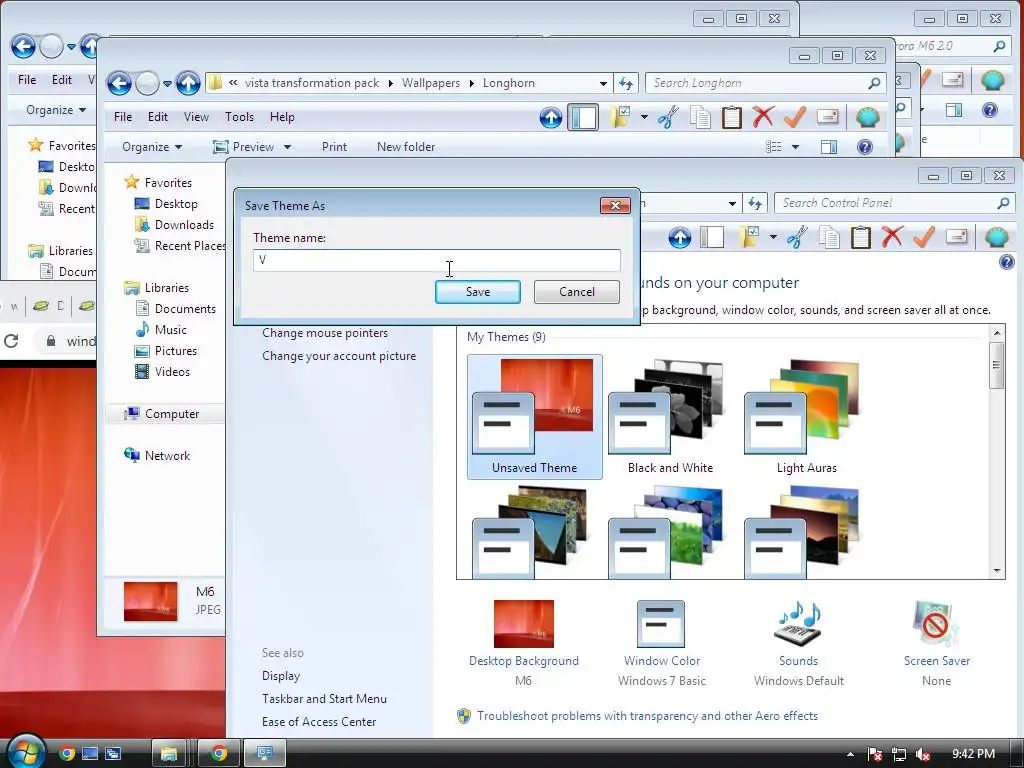Click Up arrow icon in Control Panel toolbar
This screenshot has height=768, width=1024.
(x=679, y=237)
